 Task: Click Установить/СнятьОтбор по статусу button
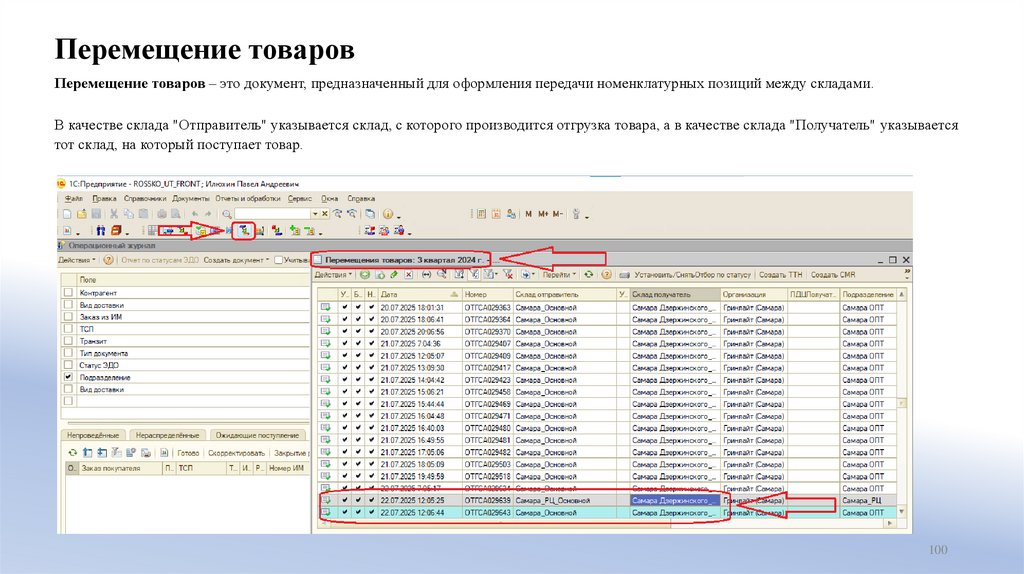pyautogui.click(x=692, y=275)
